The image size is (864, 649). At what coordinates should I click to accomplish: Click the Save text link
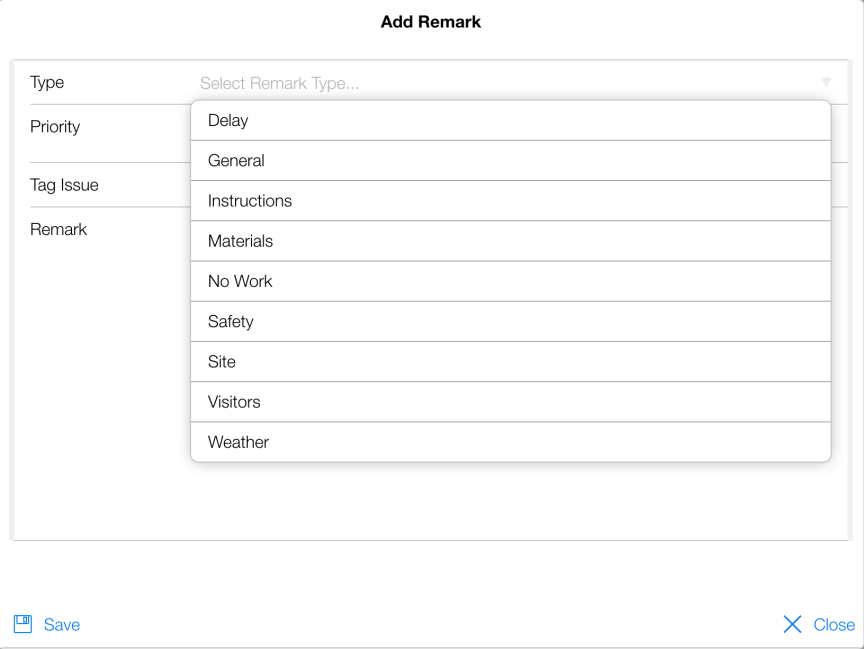(x=62, y=625)
